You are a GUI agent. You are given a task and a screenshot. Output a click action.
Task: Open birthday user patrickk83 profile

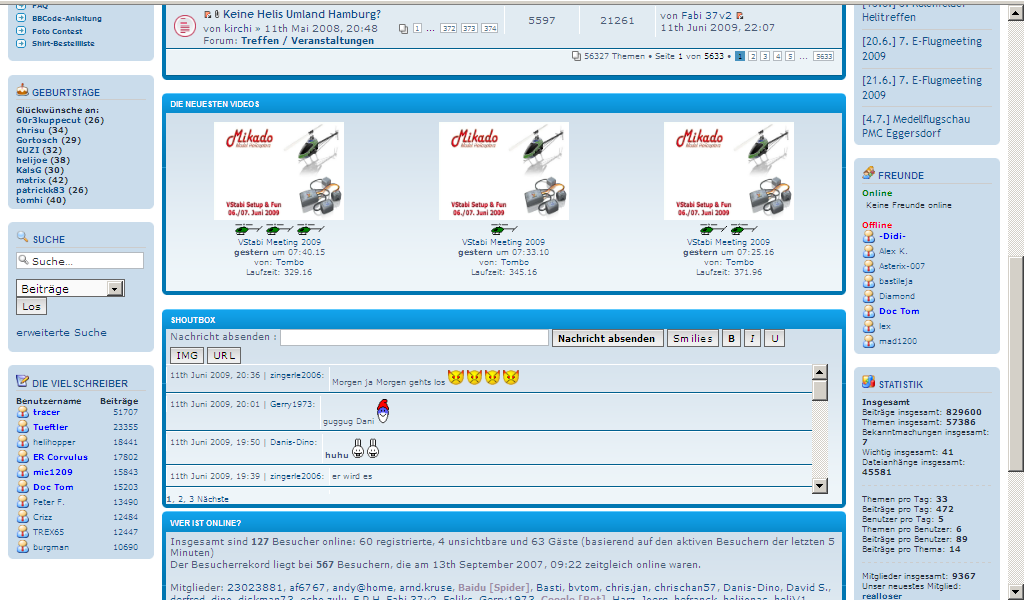[x=40, y=190]
